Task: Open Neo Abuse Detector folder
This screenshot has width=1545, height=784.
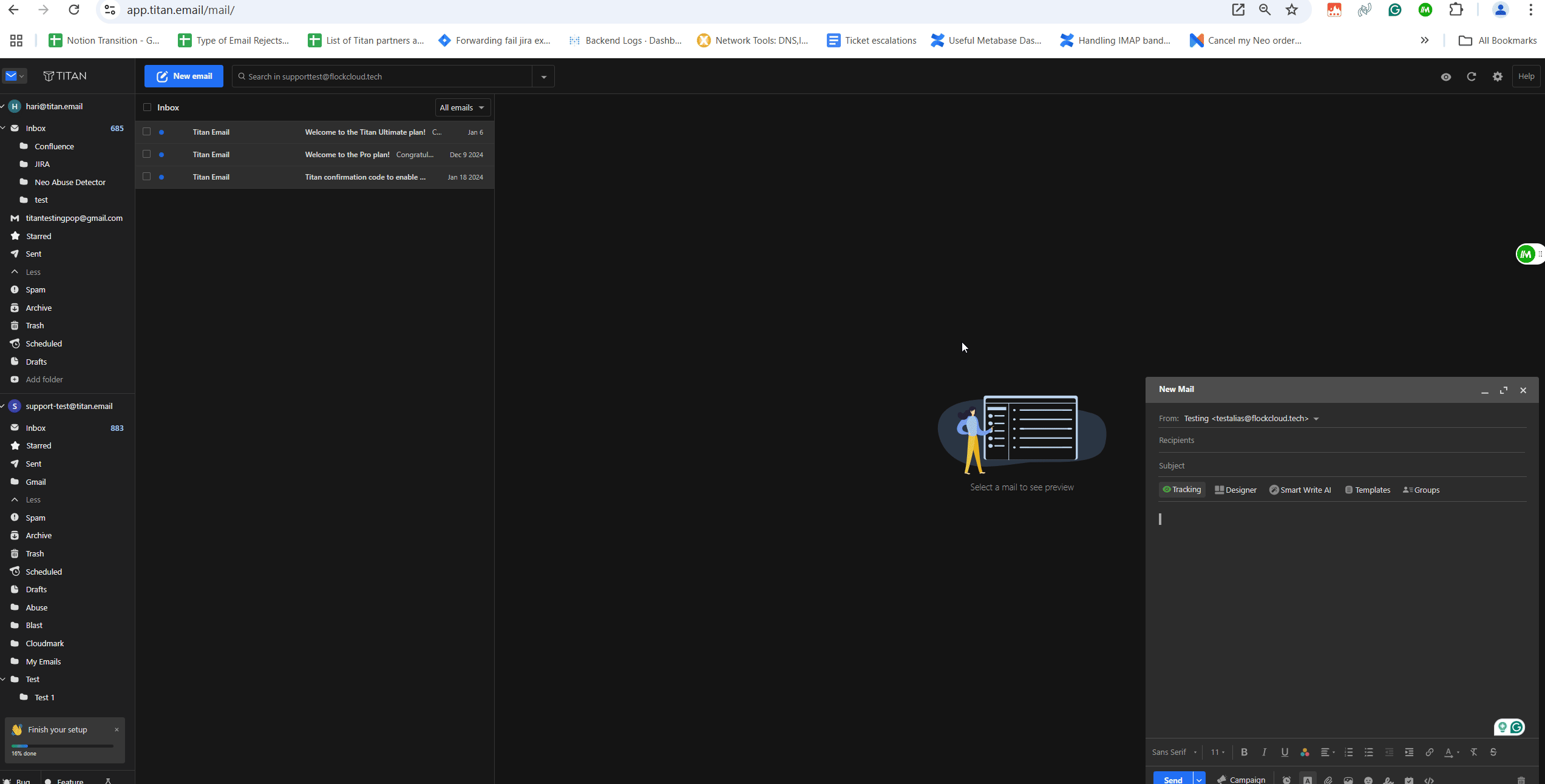Action: click(70, 182)
